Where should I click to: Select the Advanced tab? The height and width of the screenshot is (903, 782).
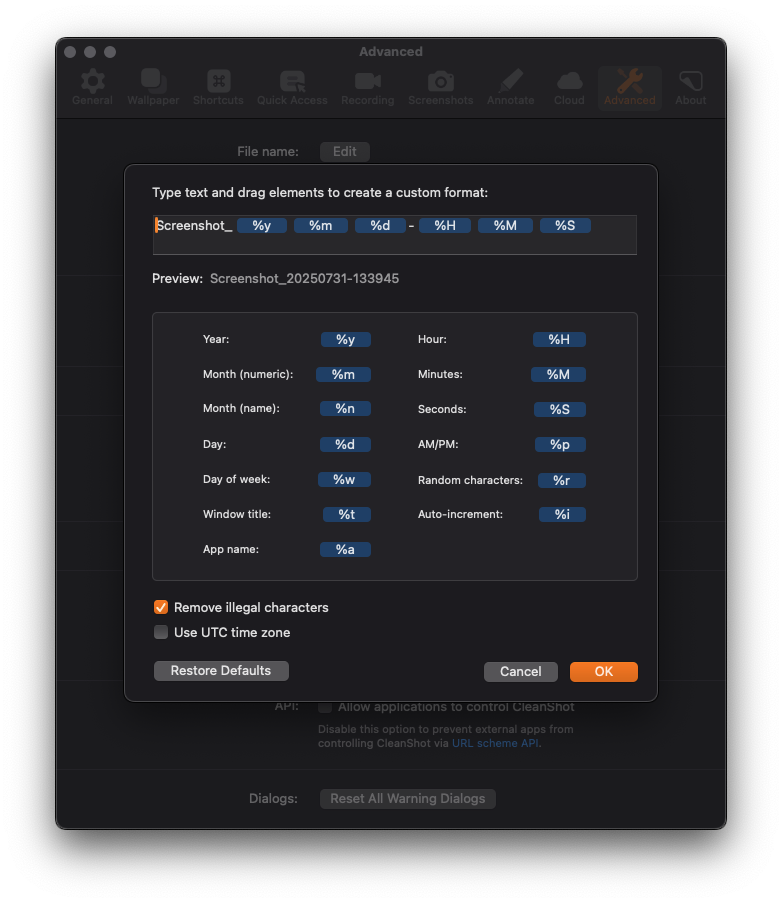coord(629,88)
